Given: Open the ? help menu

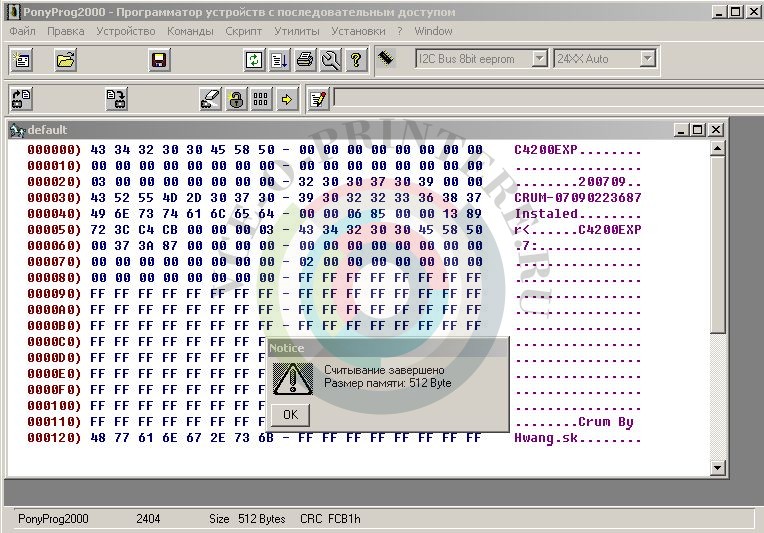Looking at the screenshot, I should pos(400,31).
